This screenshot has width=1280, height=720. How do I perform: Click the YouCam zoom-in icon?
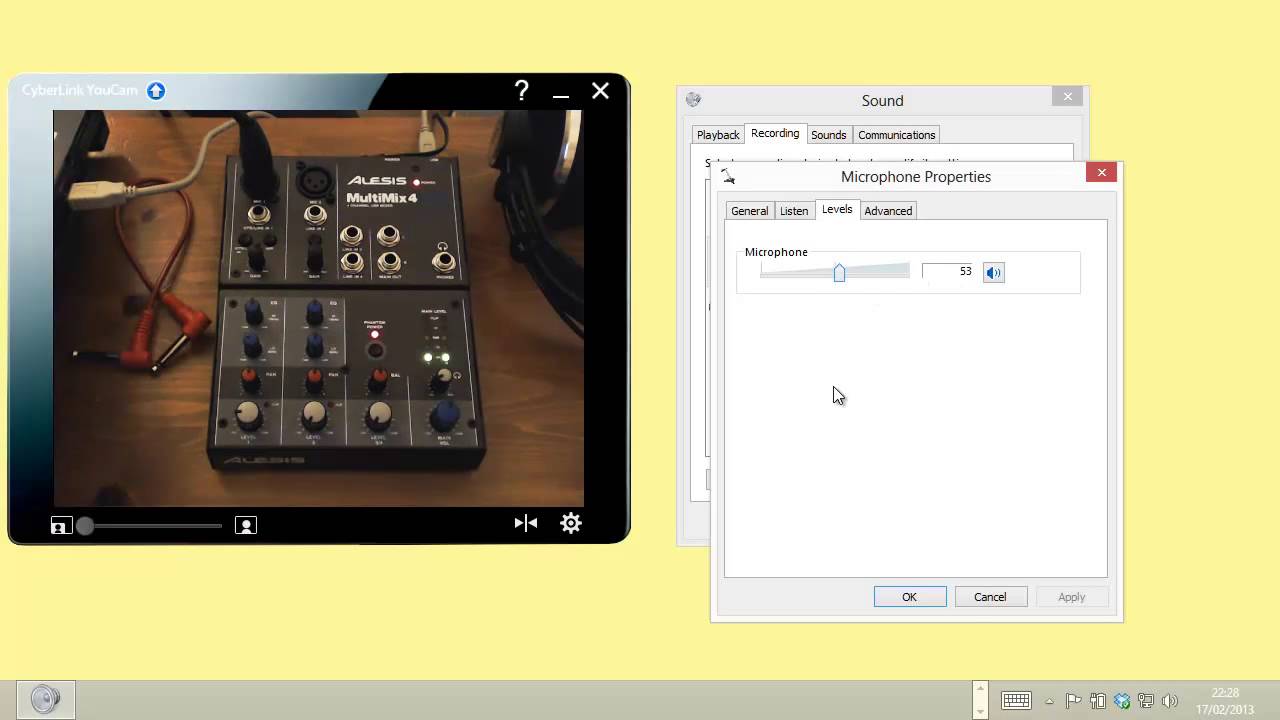click(x=246, y=525)
